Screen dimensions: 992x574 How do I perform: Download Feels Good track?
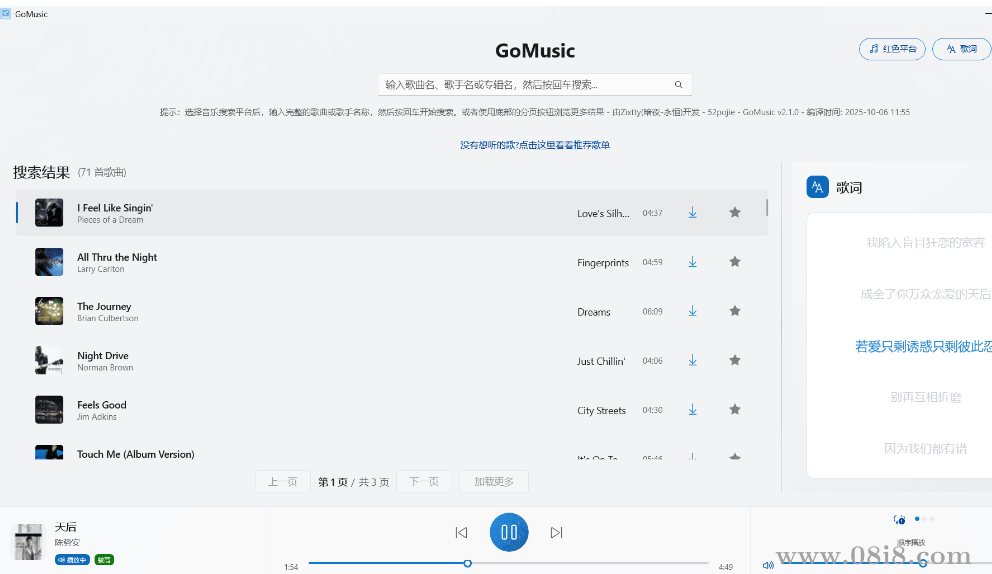pos(693,410)
